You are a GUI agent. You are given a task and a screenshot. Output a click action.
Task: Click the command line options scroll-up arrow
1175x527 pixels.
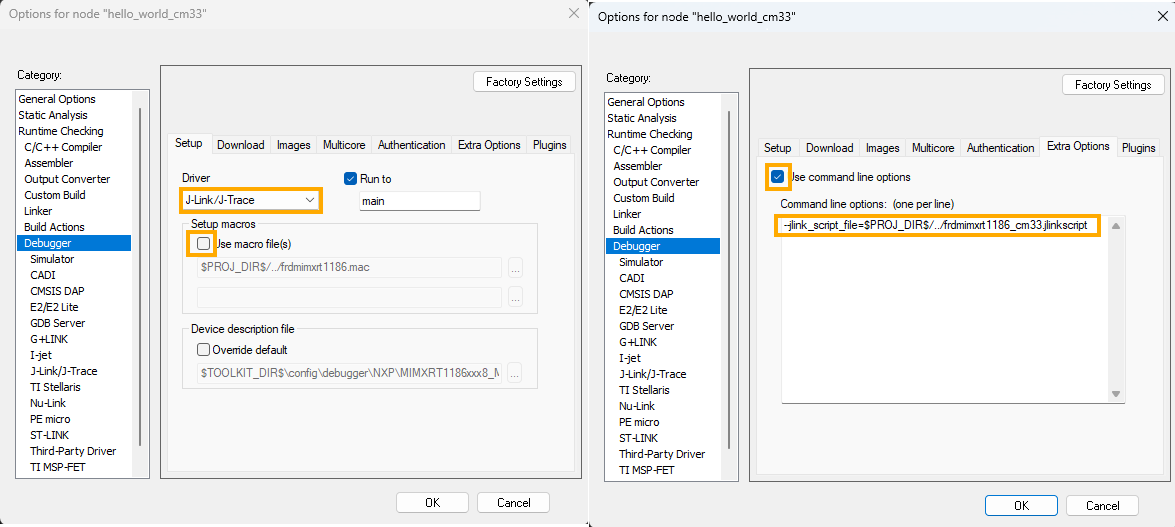click(x=1114, y=226)
